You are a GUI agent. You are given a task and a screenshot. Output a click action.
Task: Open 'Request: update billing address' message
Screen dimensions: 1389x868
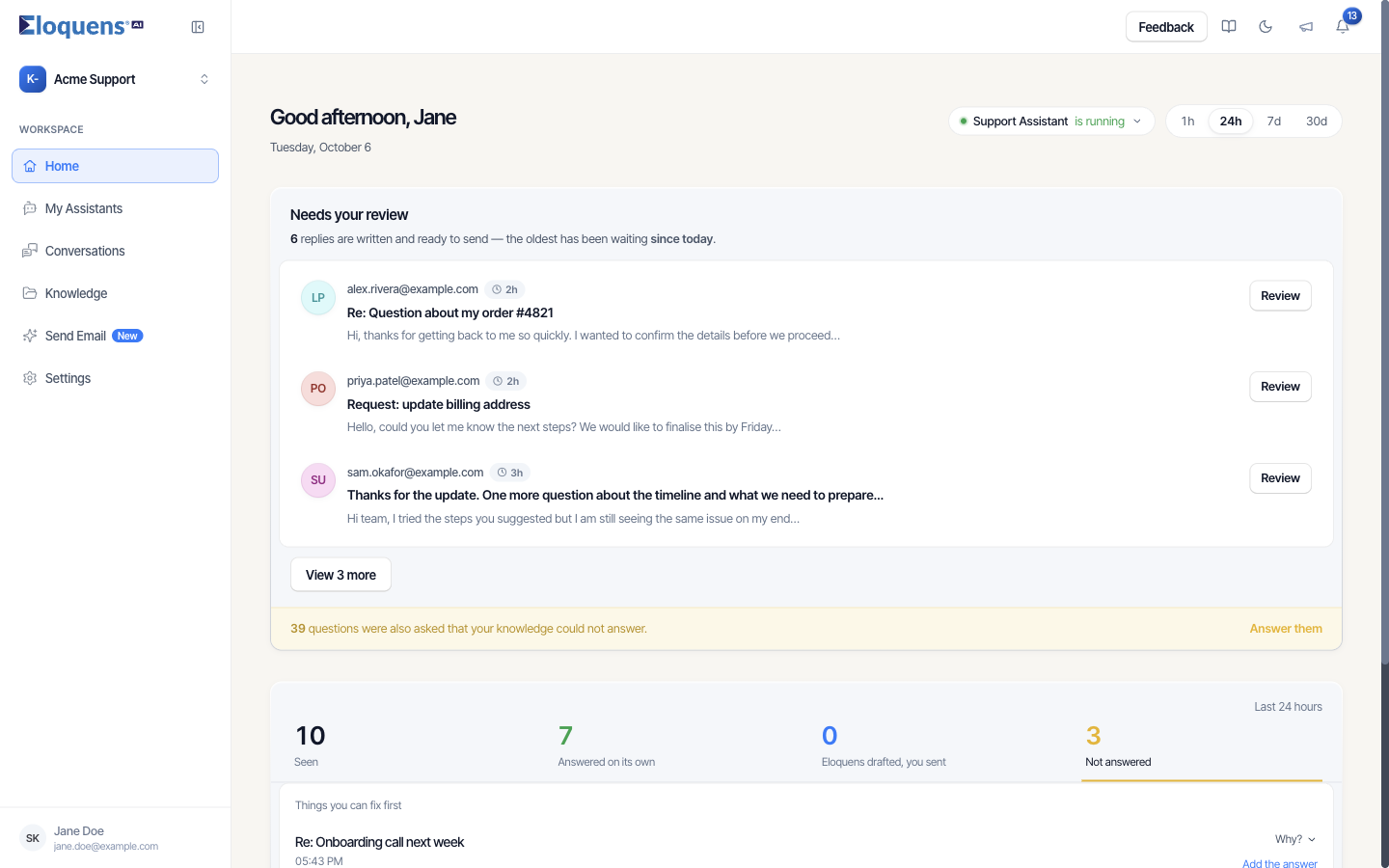coord(439,404)
